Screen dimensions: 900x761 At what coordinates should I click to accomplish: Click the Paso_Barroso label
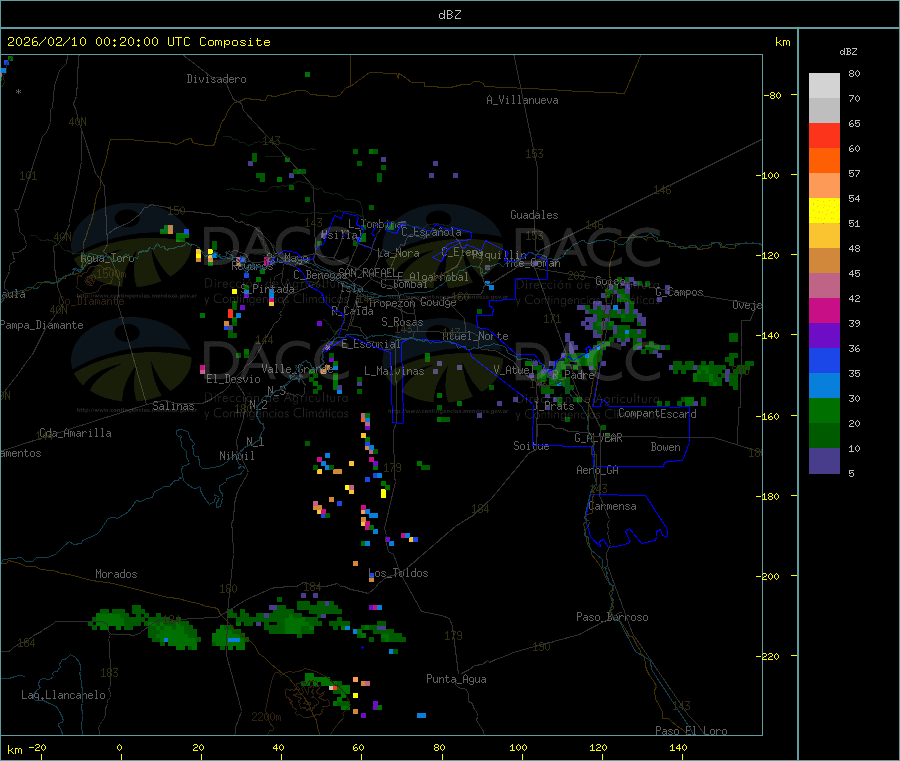click(x=612, y=617)
